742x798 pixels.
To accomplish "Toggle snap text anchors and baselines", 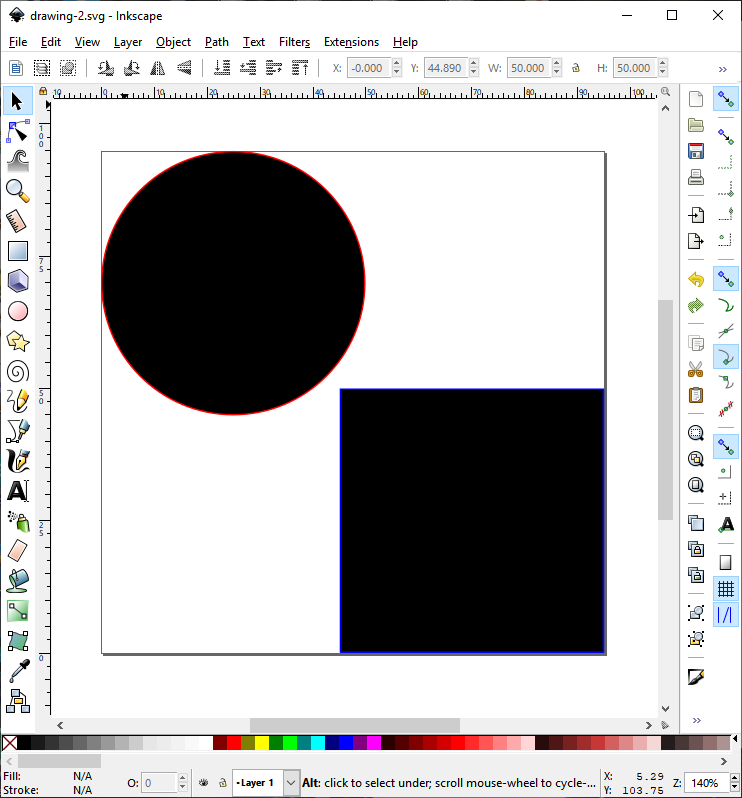I will click(726, 524).
